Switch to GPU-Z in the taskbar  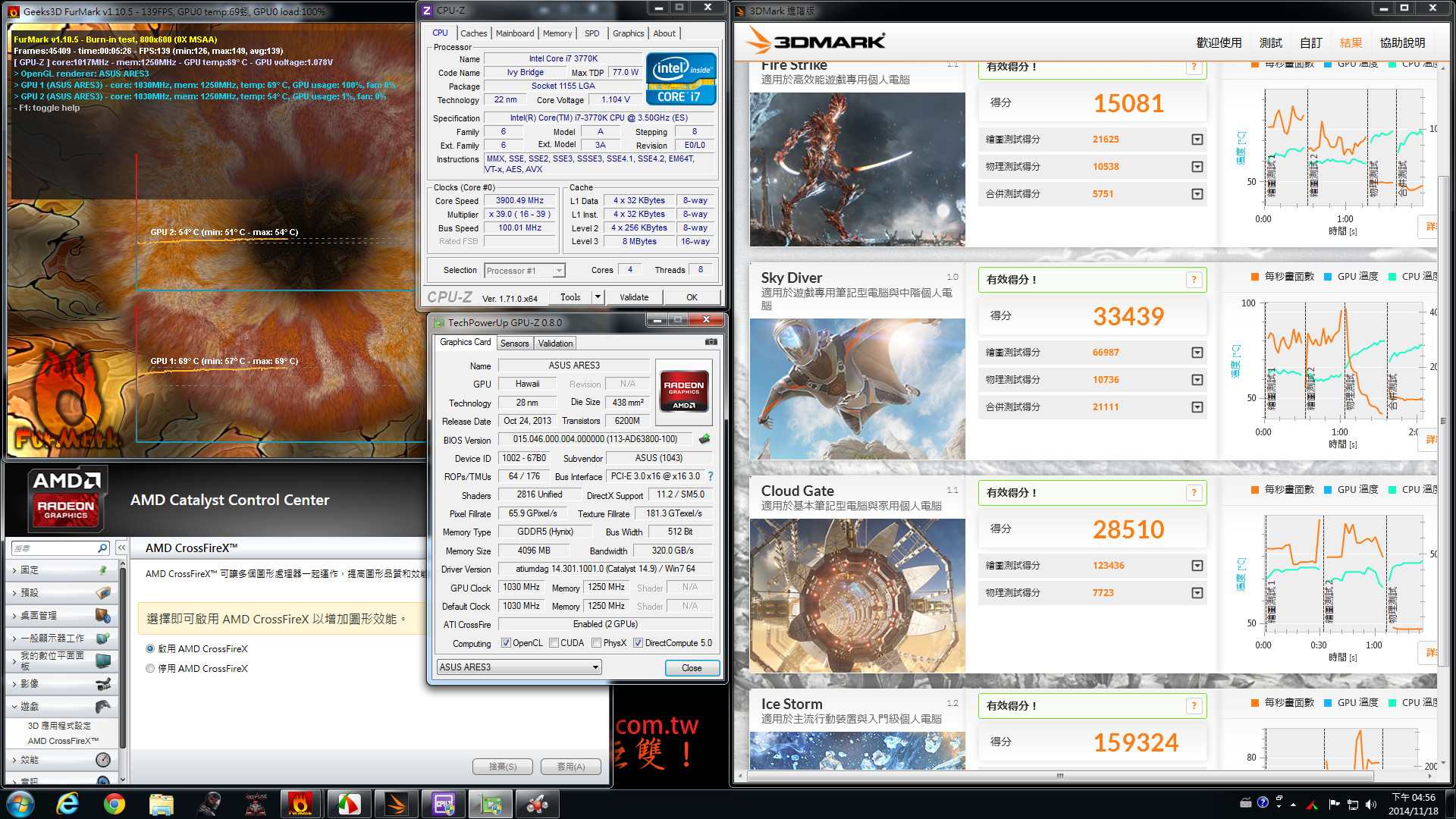pyautogui.click(x=491, y=804)
